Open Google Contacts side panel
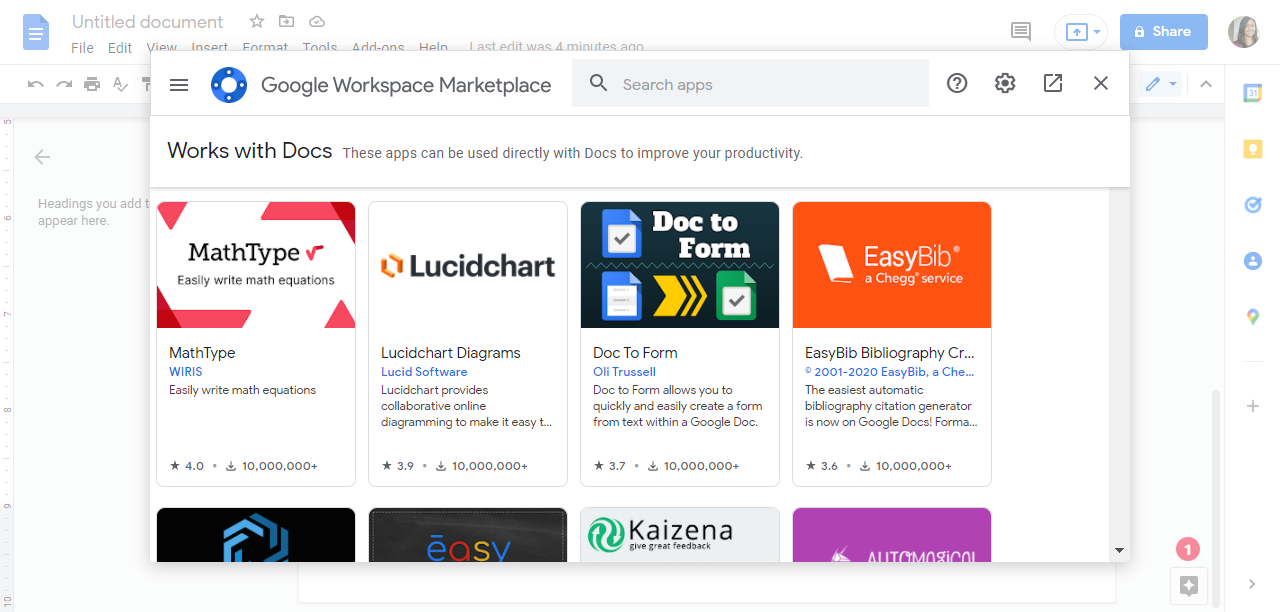 point(1252,261)
